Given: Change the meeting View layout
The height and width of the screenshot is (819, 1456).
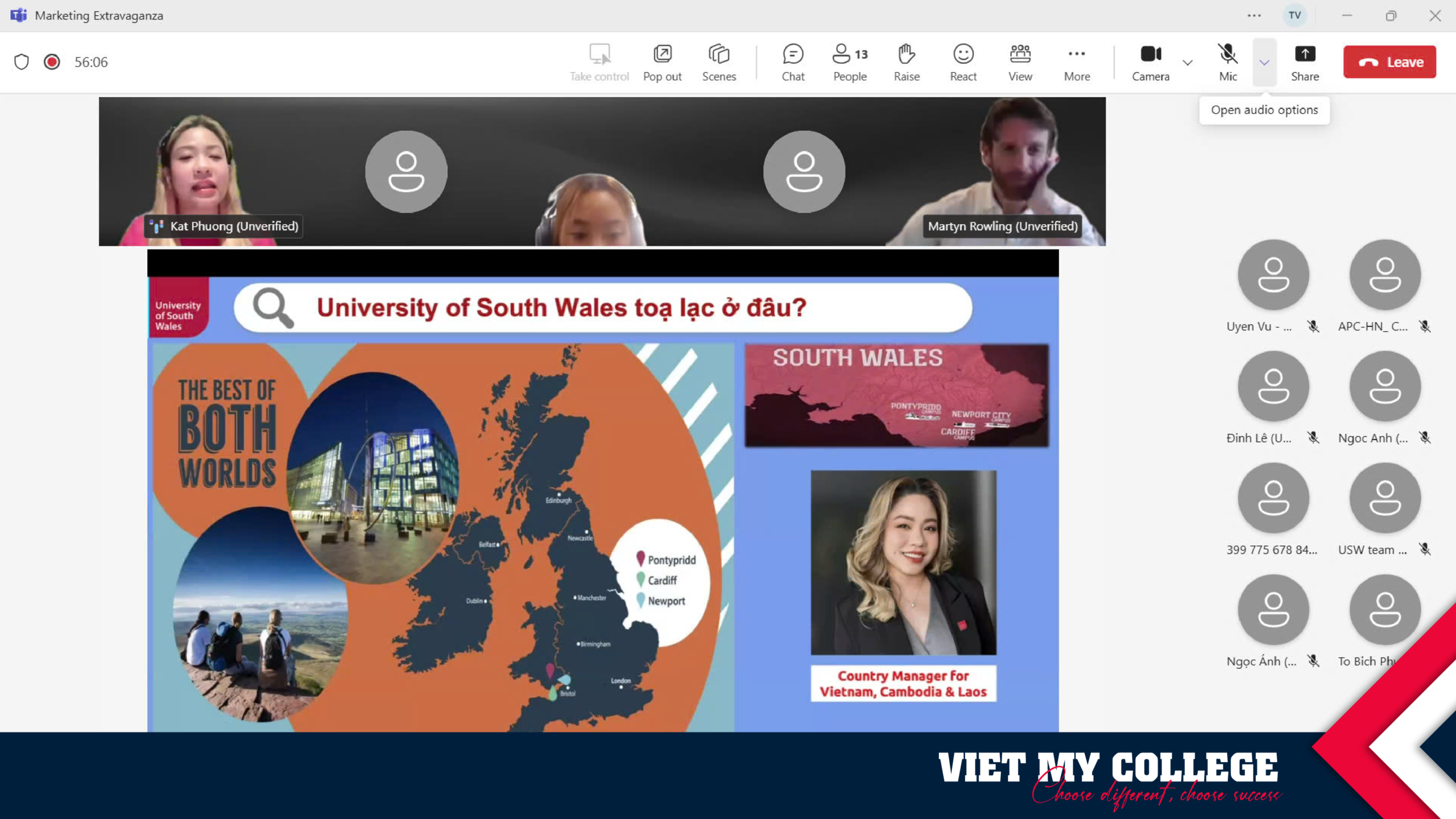Looking at the screenshot, I should pos(1020,62).
